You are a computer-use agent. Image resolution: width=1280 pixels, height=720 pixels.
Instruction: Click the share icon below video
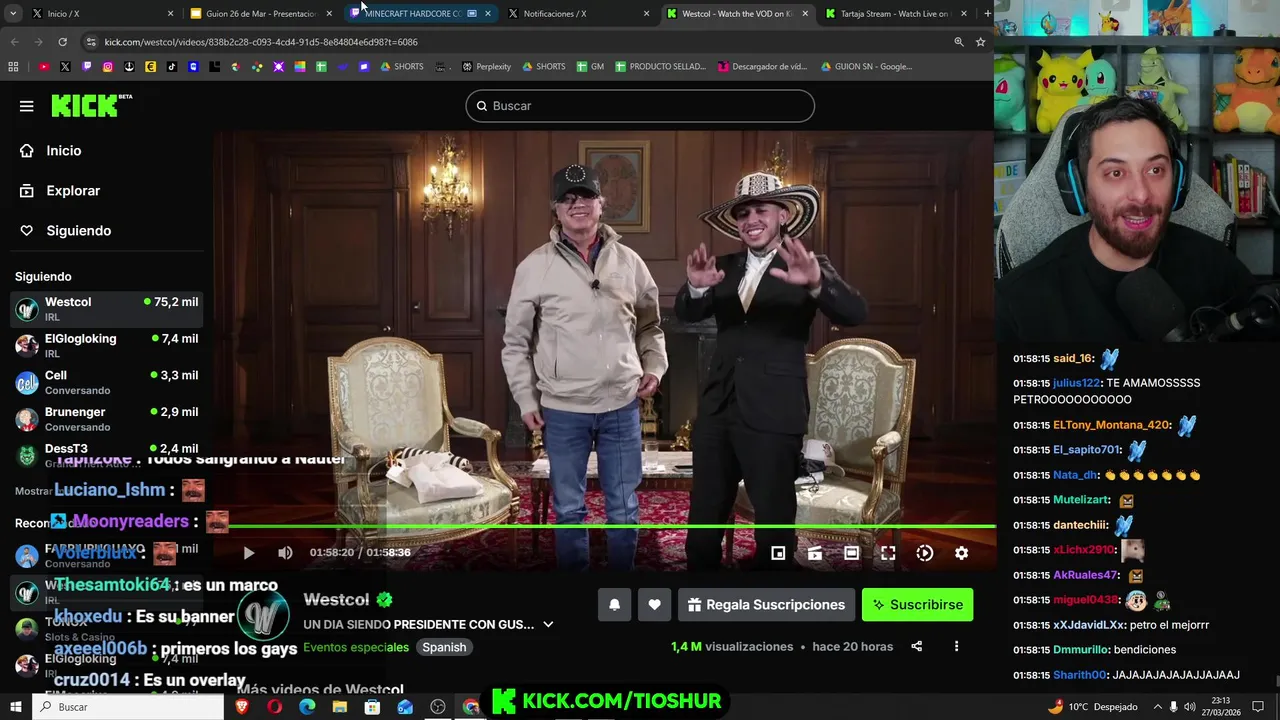(x=917, y=646)
